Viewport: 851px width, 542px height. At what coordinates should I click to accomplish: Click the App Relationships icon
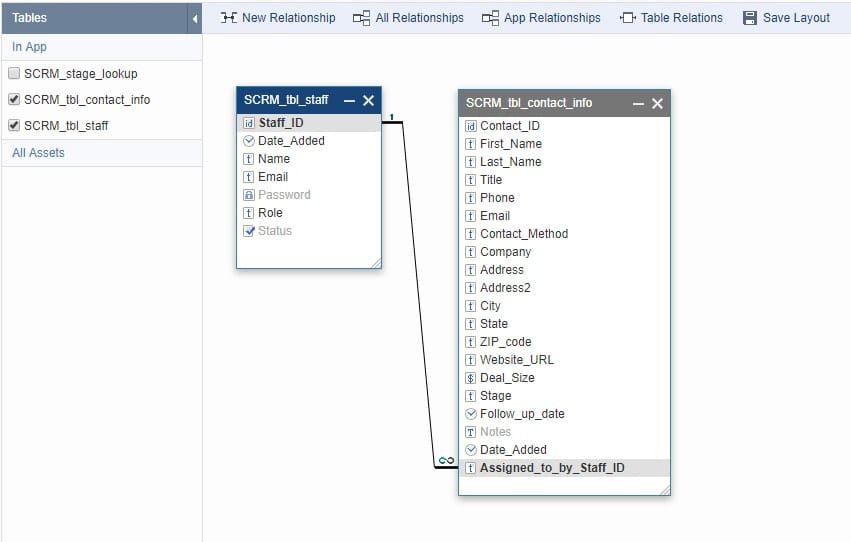tap(490, 18)
